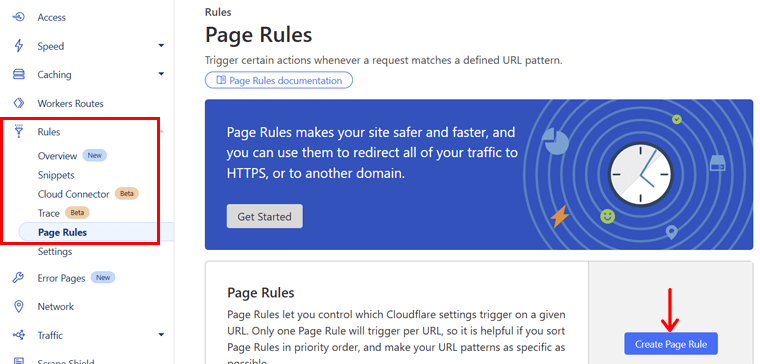Go to Workers Routes
Image resolution: width=760 pixels, height=364 pixels.
(70, 103)
